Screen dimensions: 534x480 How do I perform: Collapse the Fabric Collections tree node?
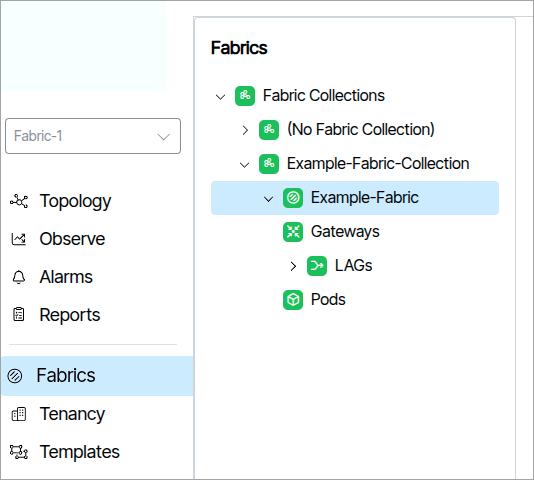pyautogui.click(x=221, y=97)
